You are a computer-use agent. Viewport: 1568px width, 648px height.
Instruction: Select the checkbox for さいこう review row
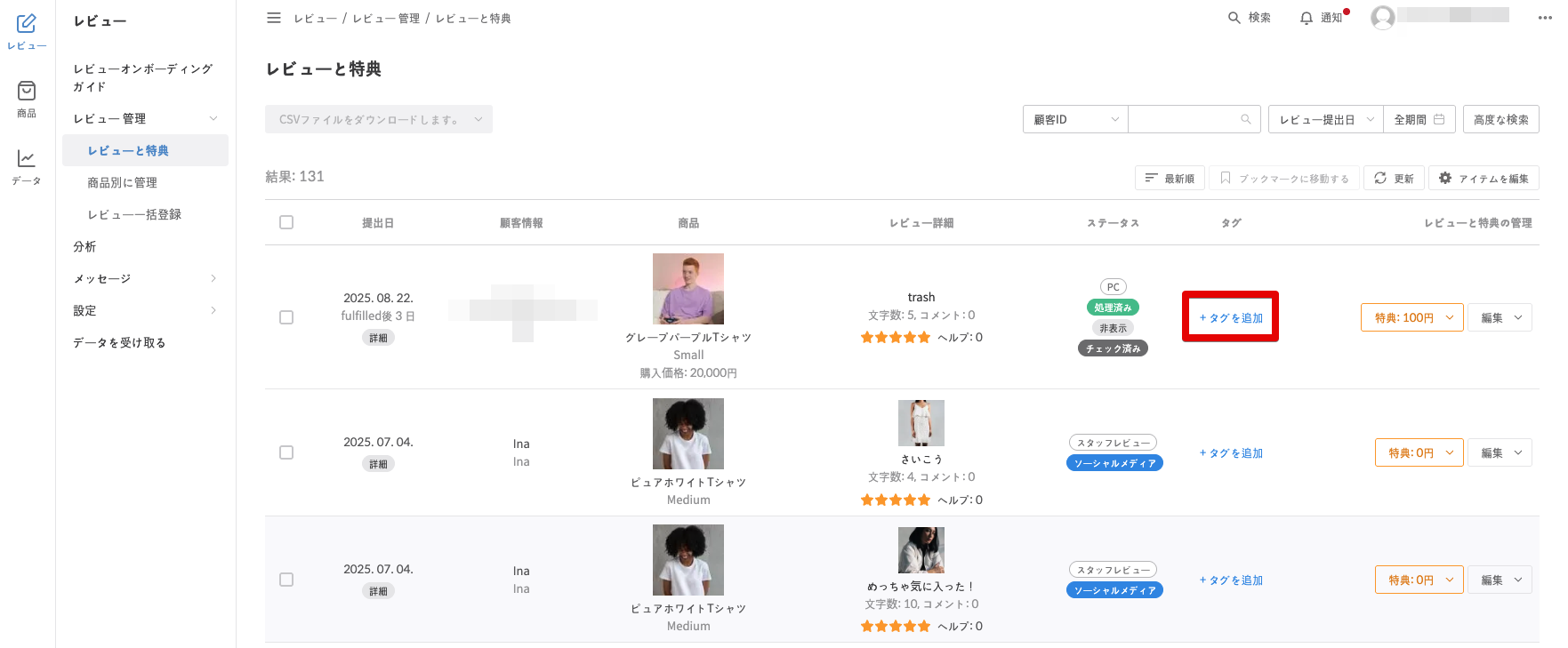pyautogui.click(x=286, y=452)
